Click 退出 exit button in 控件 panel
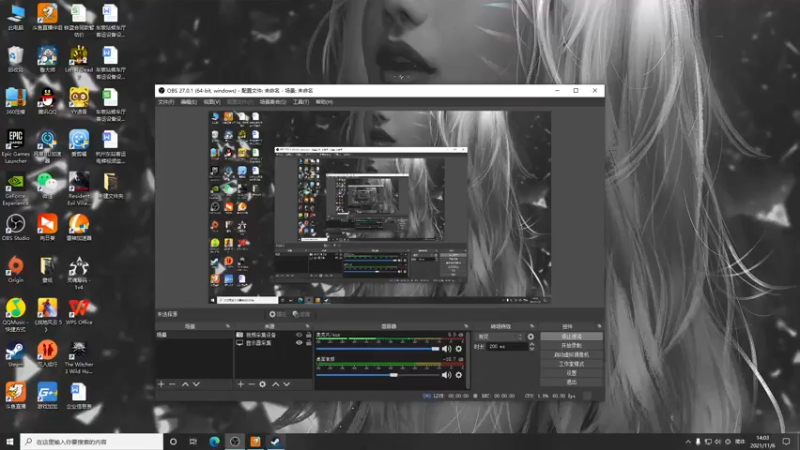Image resolution: width=800 pixels, height=450 pixels. 571,382
